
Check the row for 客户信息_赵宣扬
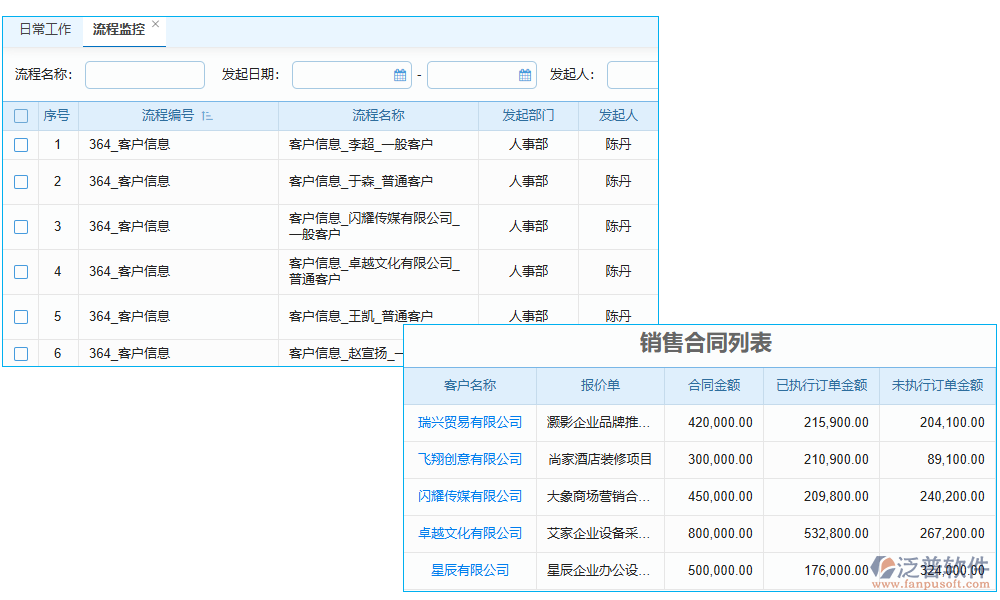(x=20, y=352)
